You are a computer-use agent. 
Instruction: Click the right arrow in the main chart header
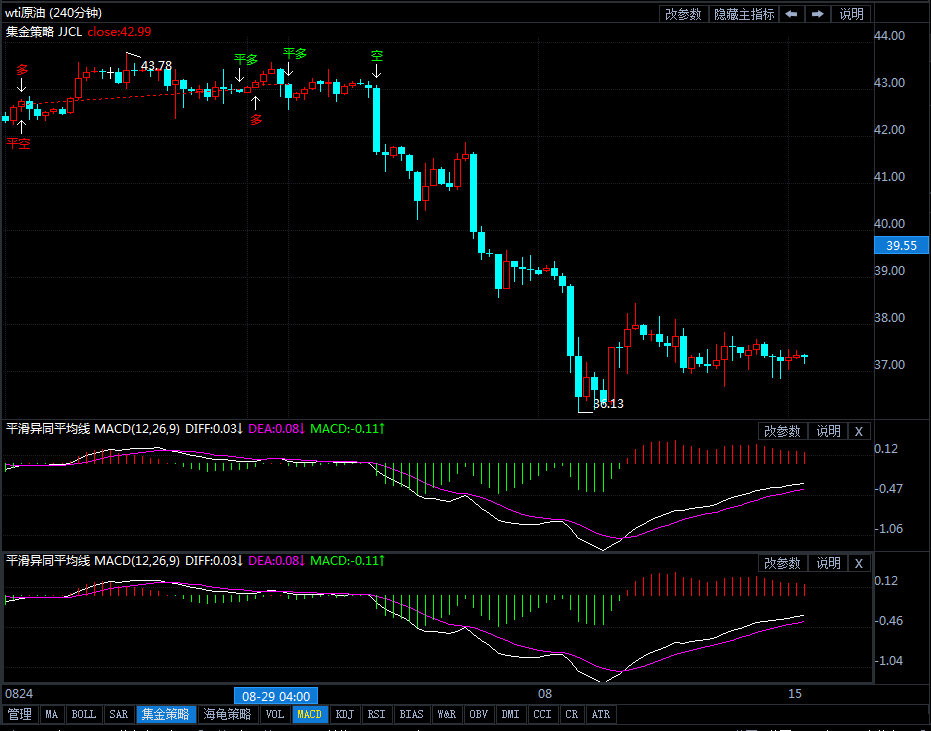[x=818, y=14]
